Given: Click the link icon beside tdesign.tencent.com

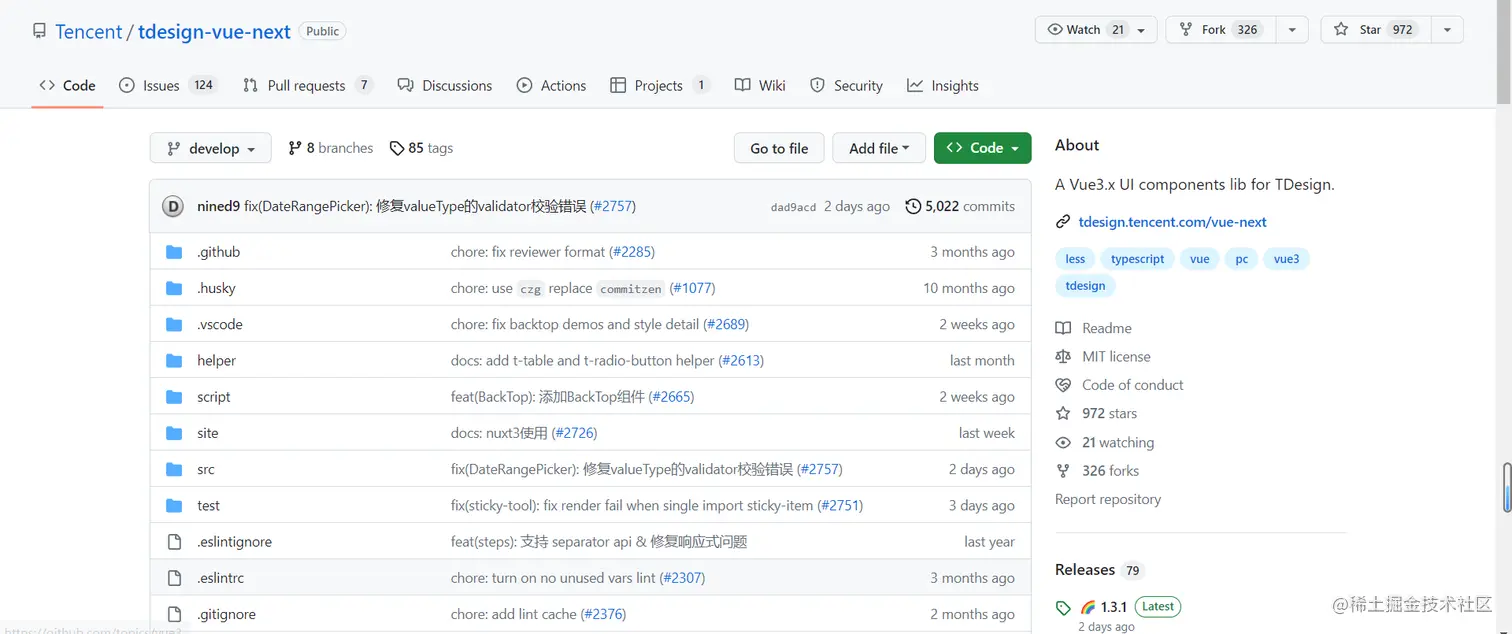Looking at the screenshot, I should [1063, 222].
